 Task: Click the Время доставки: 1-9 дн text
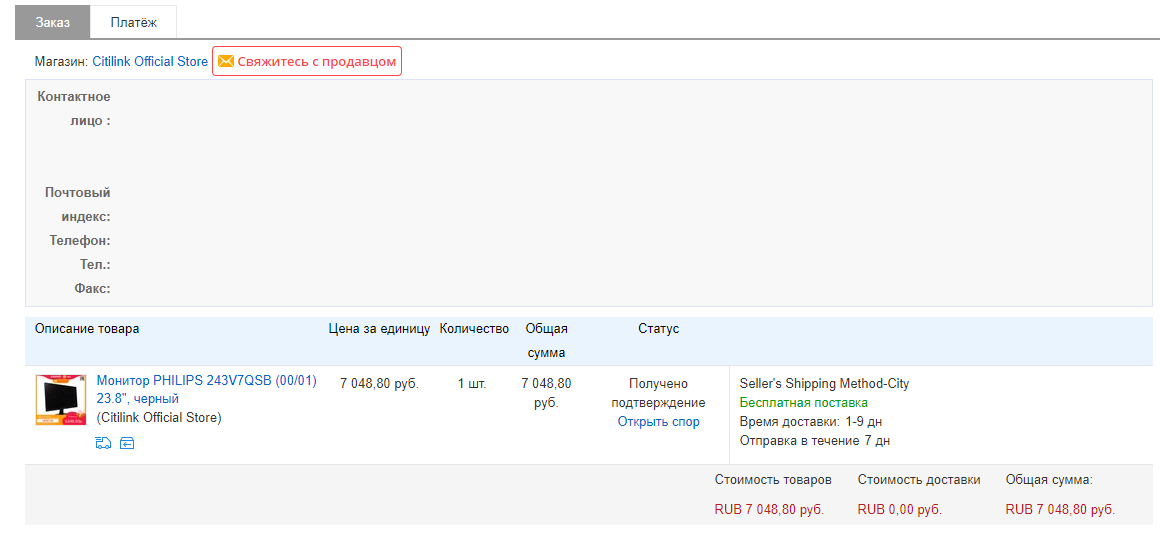(810, 422)
